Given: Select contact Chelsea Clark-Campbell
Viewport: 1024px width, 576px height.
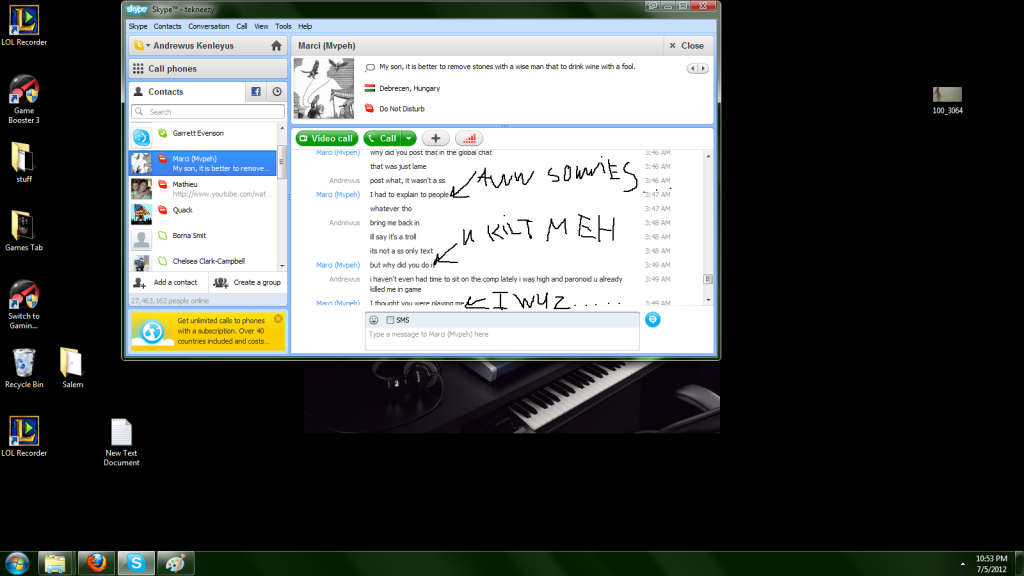Looking at the screenshot, I should tap(204, 262).
